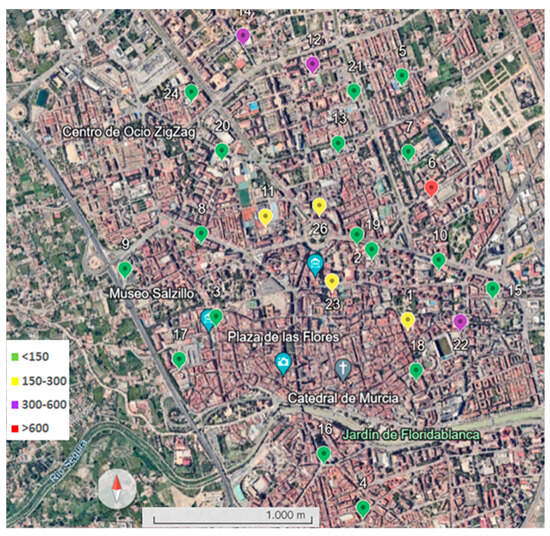Click the green <150 legend swatch
The image size is (550, 536).
(15, 357)
